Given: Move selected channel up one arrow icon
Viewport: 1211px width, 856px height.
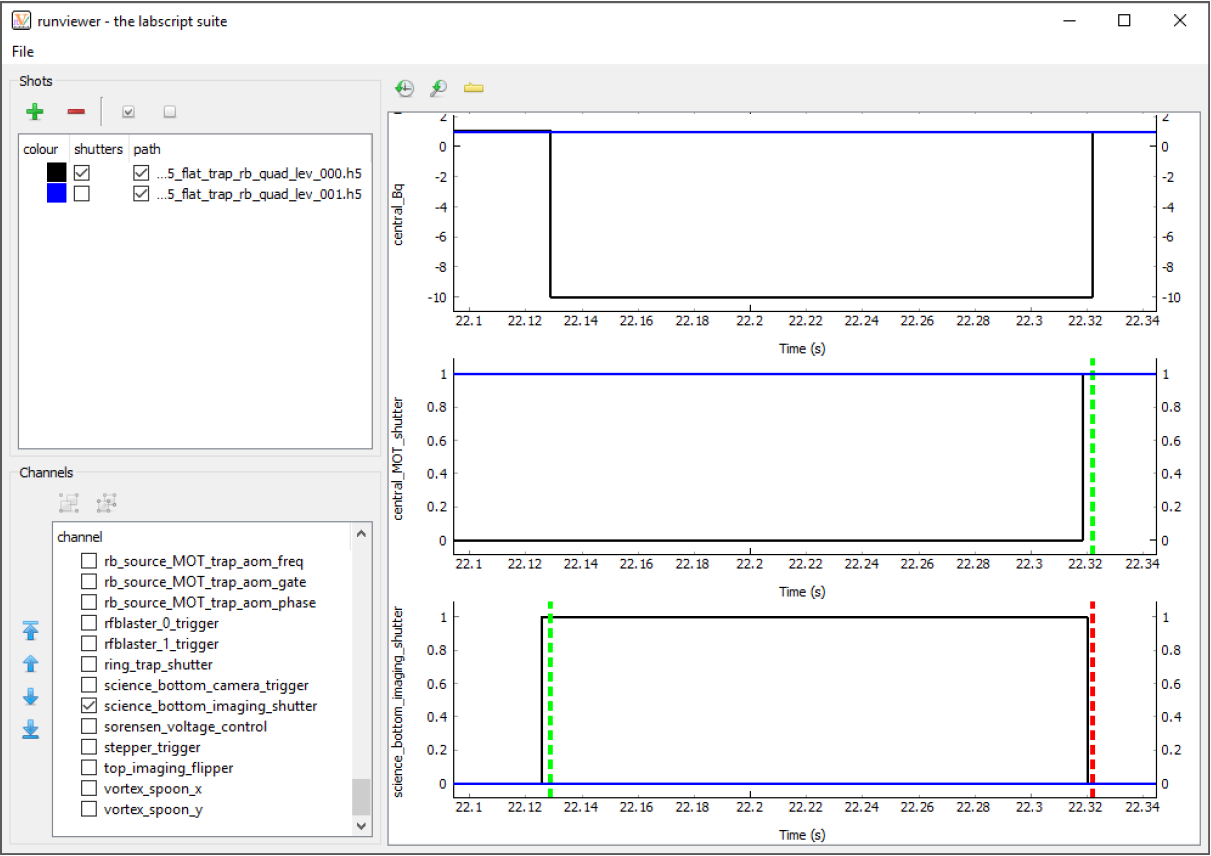Looking at the screenshot, I should [31, 663].
